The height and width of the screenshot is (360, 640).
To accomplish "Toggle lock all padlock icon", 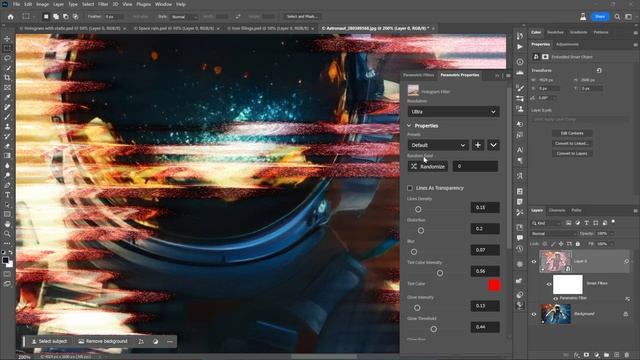I will coord(578,244).
